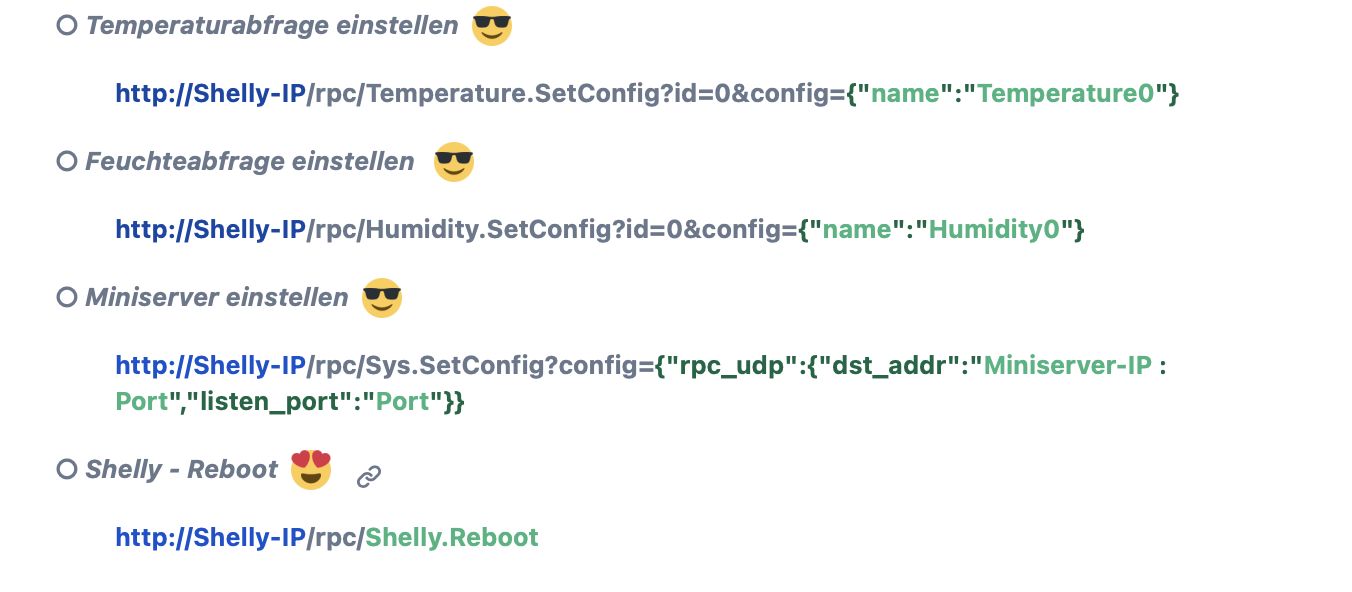Copy anchor link via chain icon
This screenshot has height=592, width=1352.
[x=369, y=477]
